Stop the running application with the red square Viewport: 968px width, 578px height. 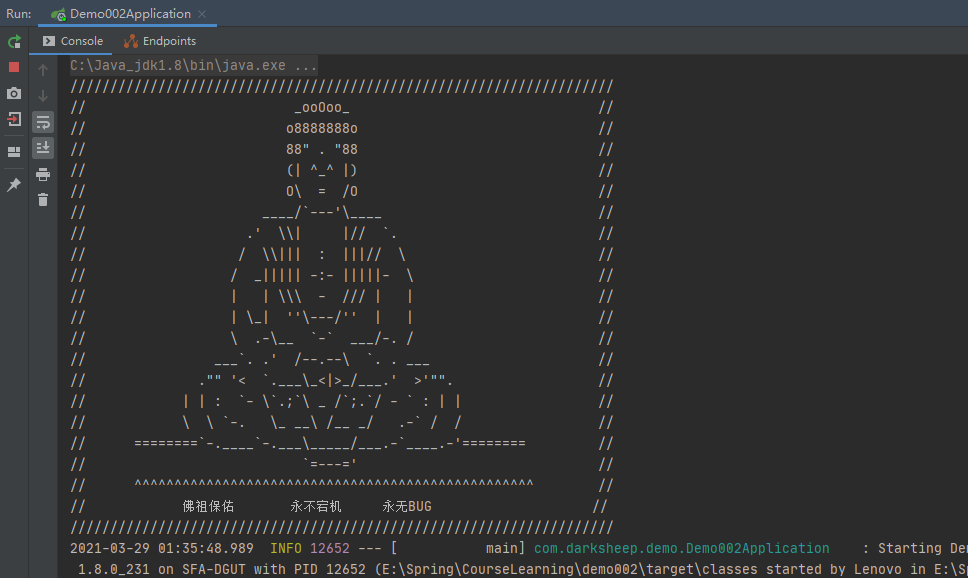[x=14, y=67]
